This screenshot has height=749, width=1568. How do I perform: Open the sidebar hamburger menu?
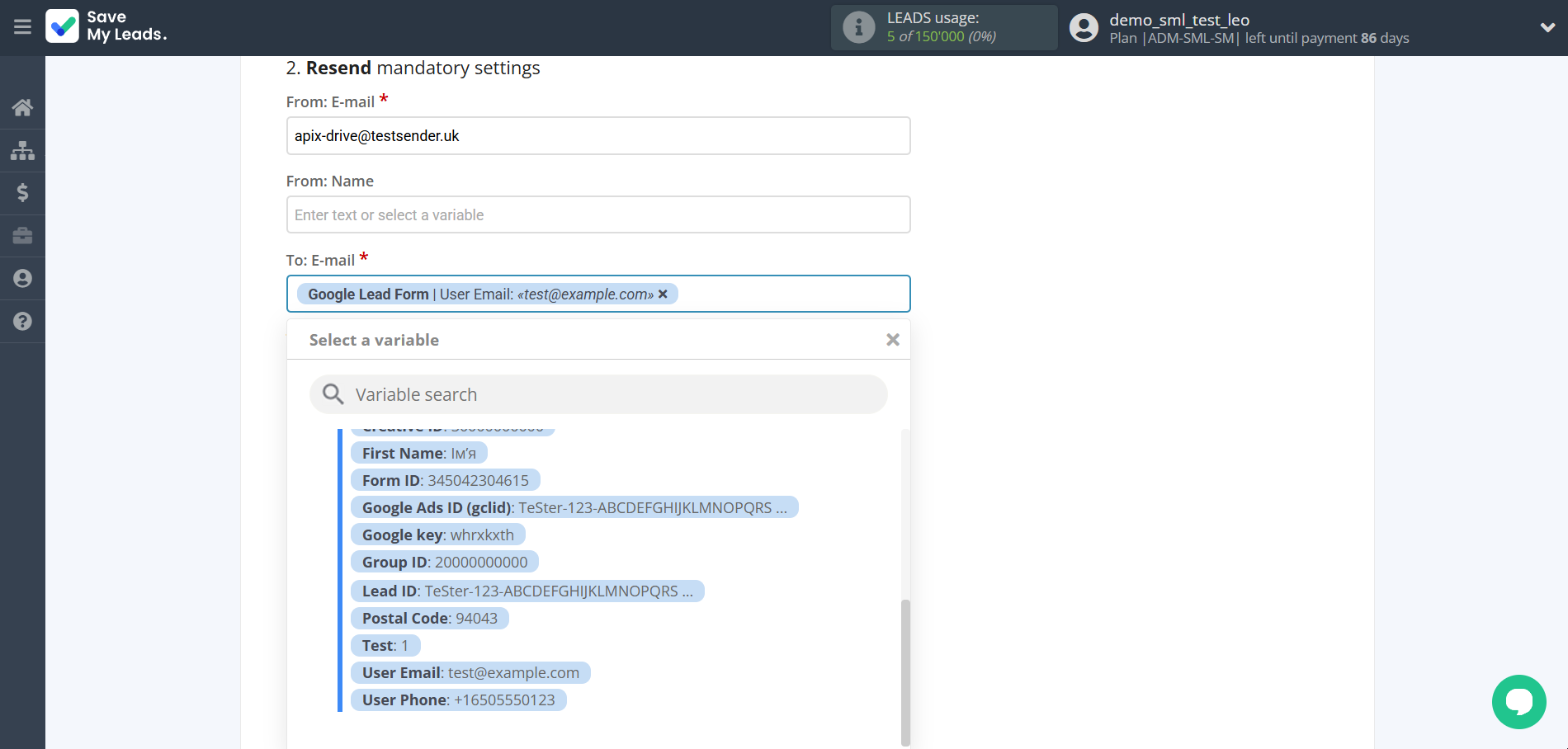click(22, 27)
